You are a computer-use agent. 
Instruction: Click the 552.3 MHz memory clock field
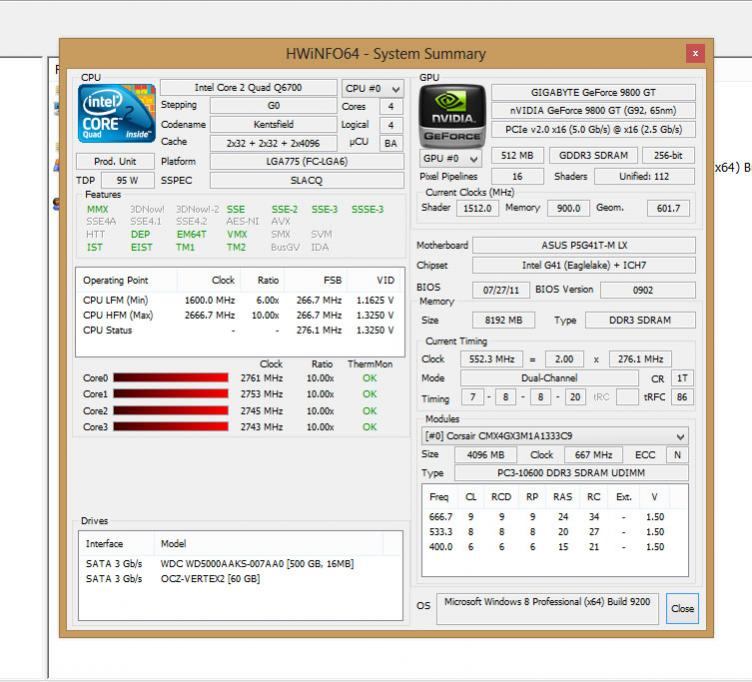coord(492,359)
